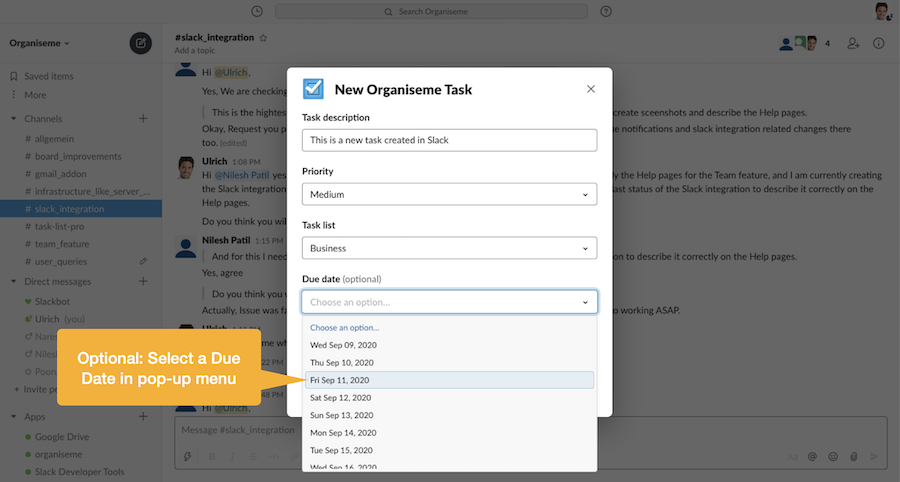Image resolution: width=900 pixels, height=482 pixels.
Task: Open the Priority dropdown showing Medium
Action: click(x=449, y=194)
